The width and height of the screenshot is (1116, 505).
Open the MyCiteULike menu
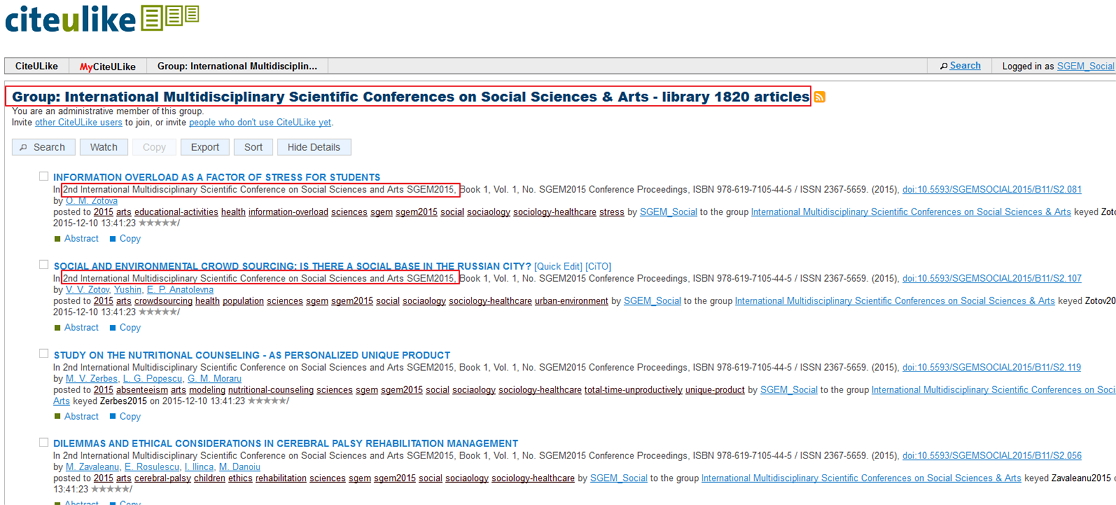[107, 66]
